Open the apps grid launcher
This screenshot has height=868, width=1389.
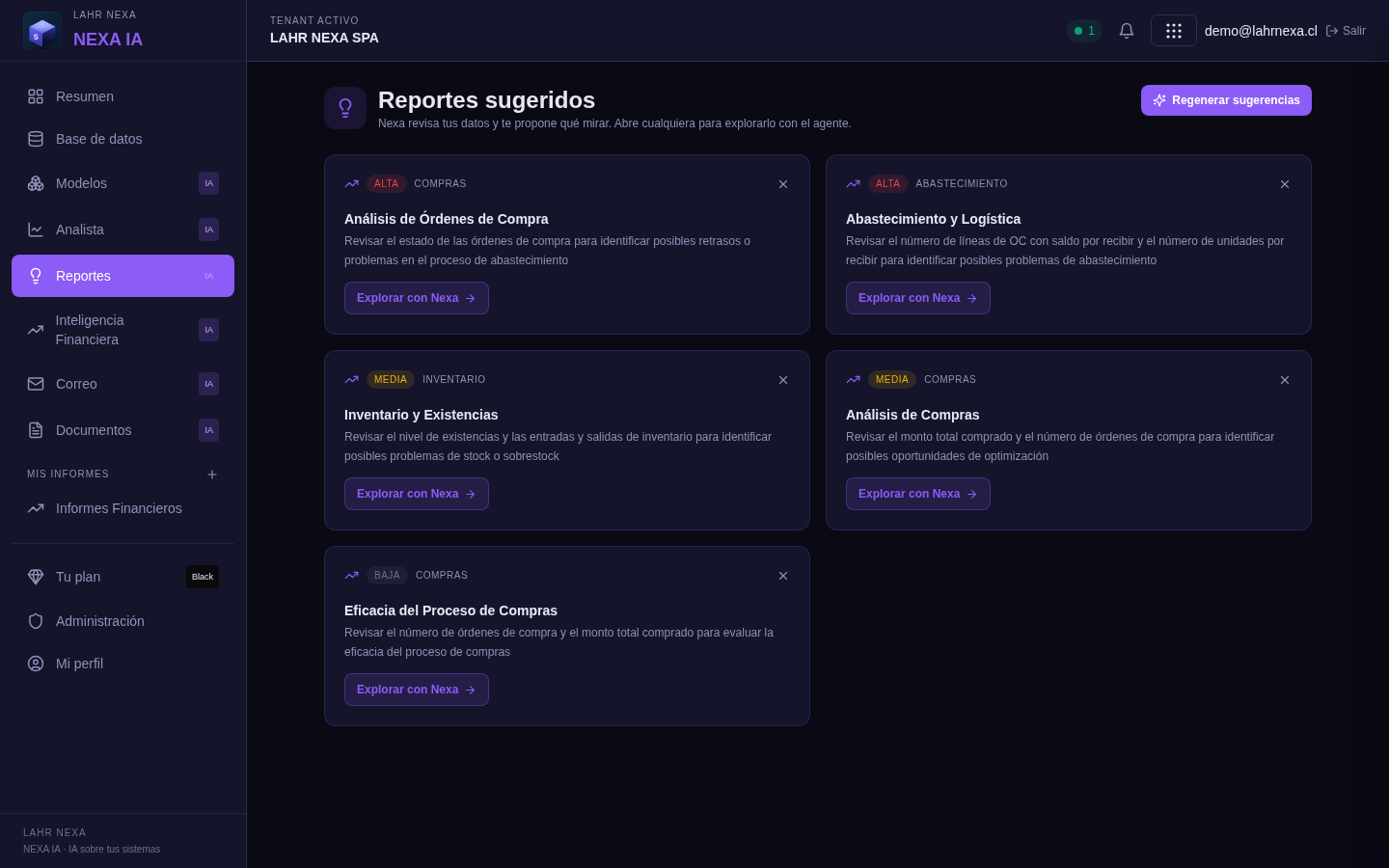(x=1174, y=31)
